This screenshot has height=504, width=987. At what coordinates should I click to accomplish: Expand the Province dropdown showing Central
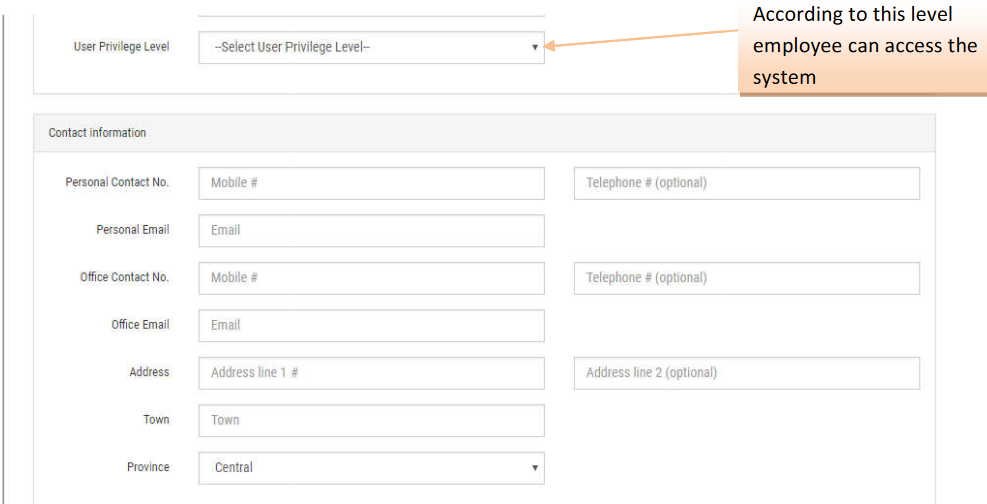click(371, 467)
